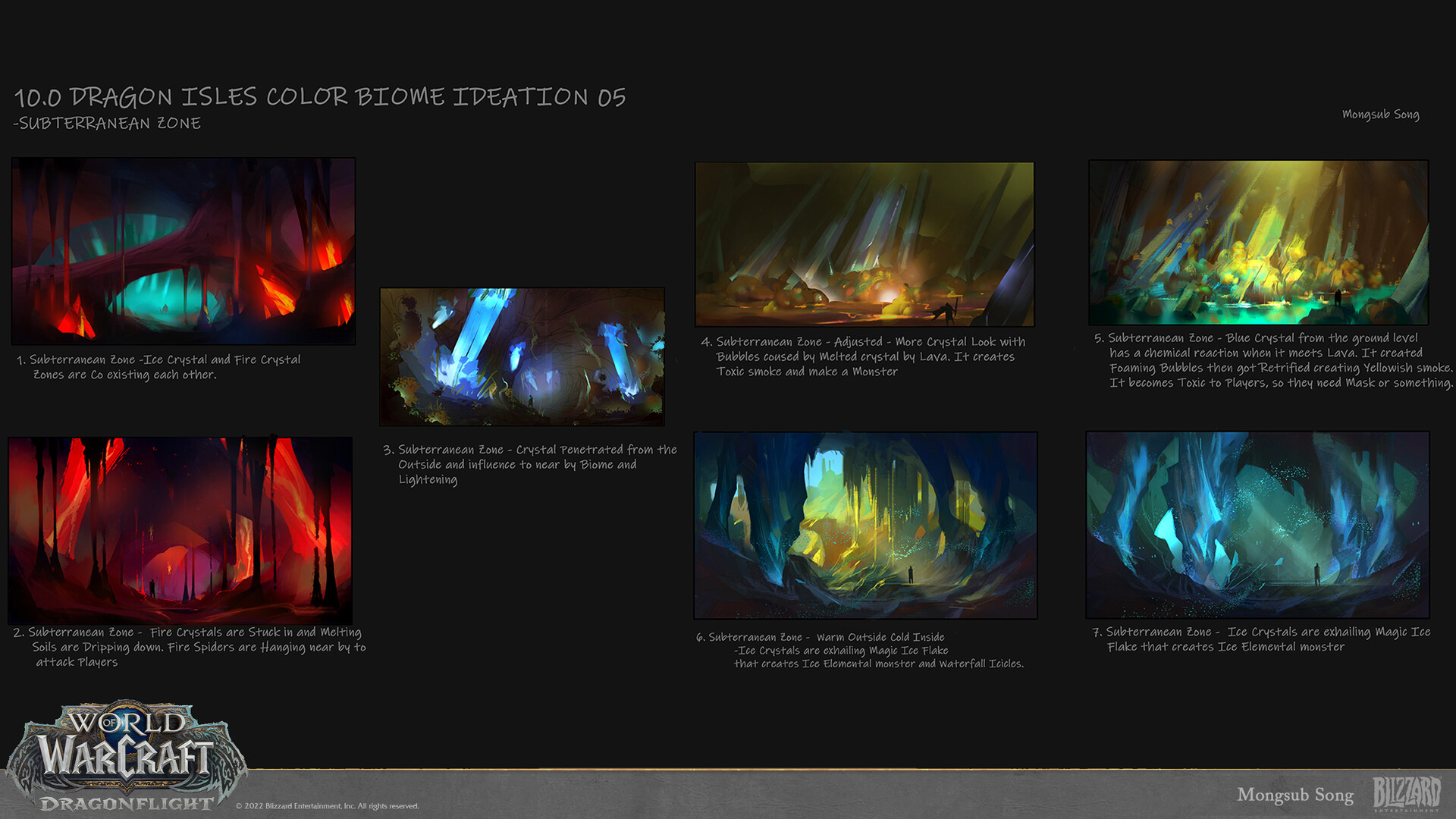Viewport: 1456px width, 819px height.
Task: Open concept five yellow smoke crystal image
Action: (x=1258, y=243)
